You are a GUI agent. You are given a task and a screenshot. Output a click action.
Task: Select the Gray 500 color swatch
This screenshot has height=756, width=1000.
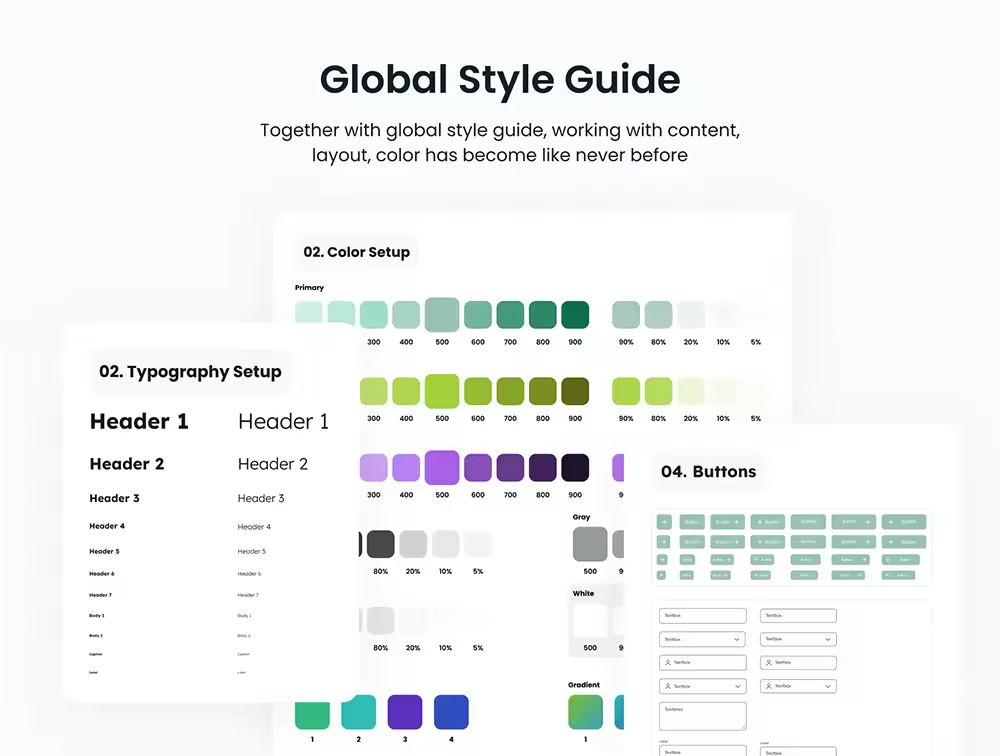tap(590, 545)
